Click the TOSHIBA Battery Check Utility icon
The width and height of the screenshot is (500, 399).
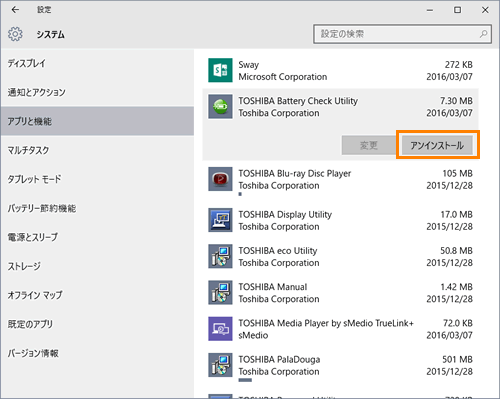[220, 106]
